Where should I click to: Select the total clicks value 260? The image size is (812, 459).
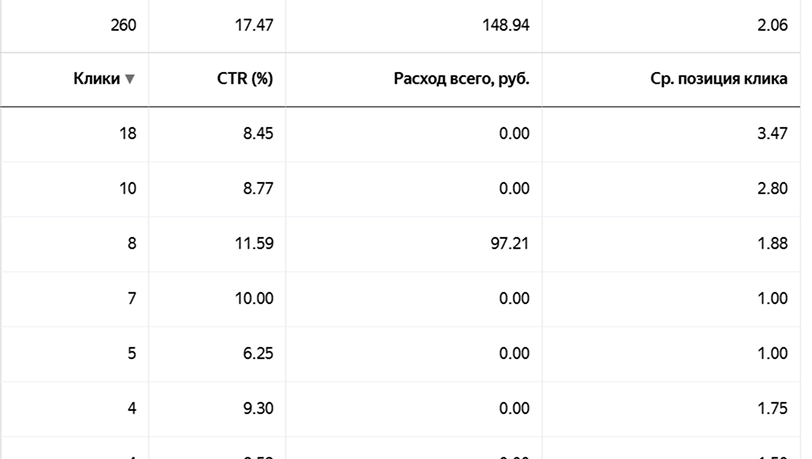point(123,25)
